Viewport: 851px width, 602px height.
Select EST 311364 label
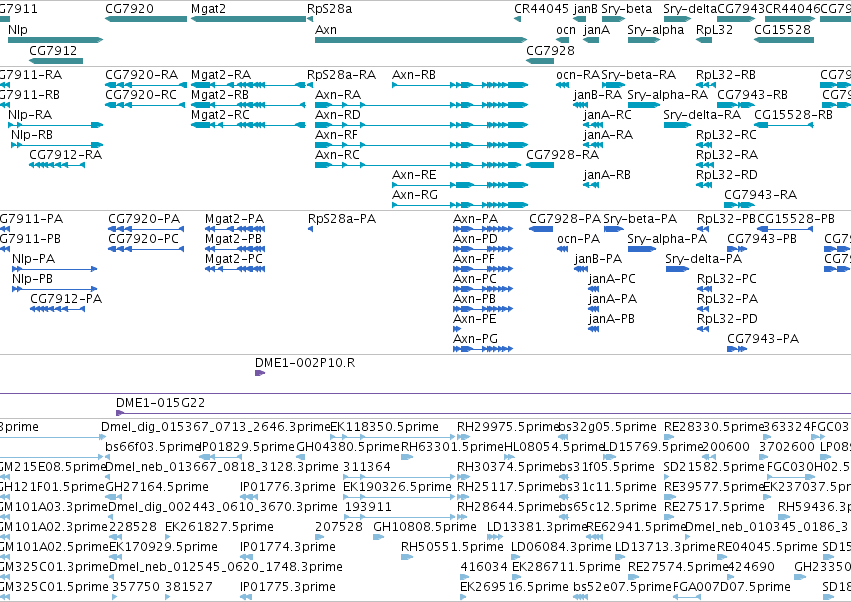366,467
